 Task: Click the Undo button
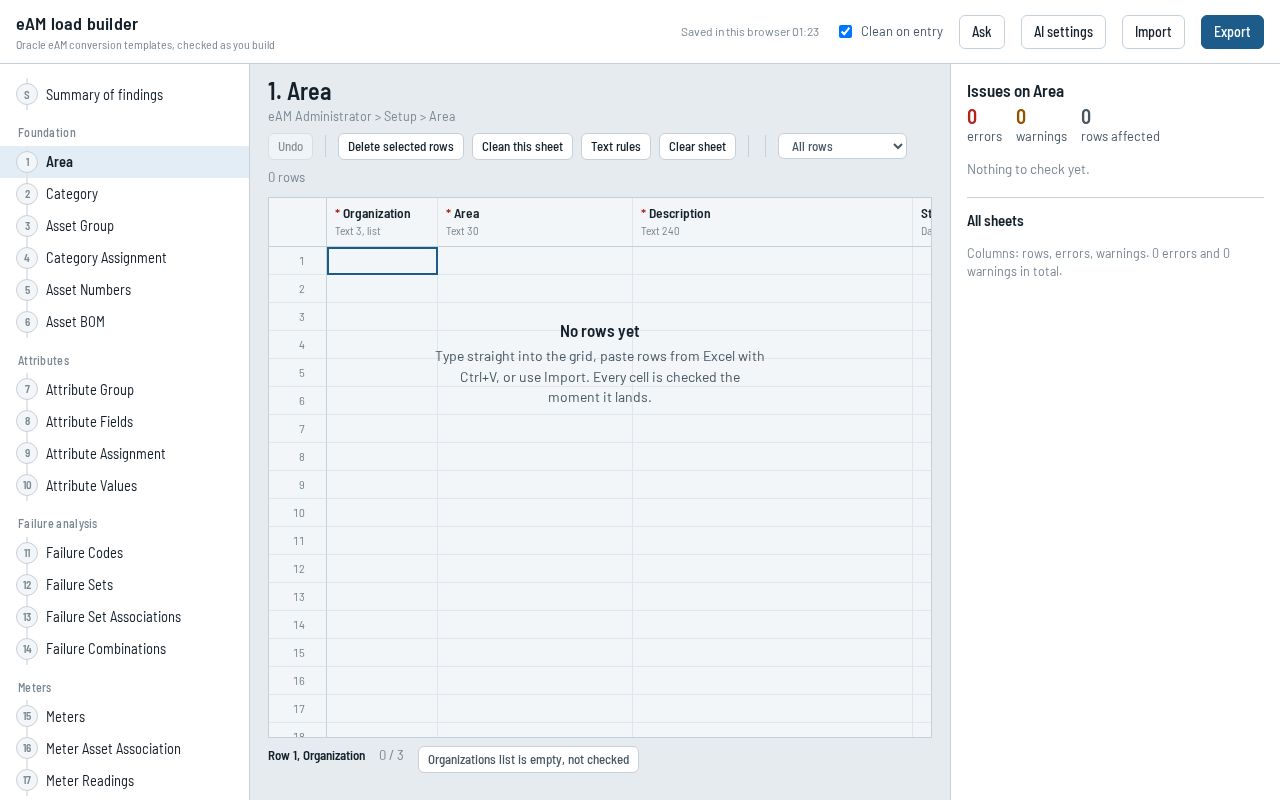click(290, 147)
